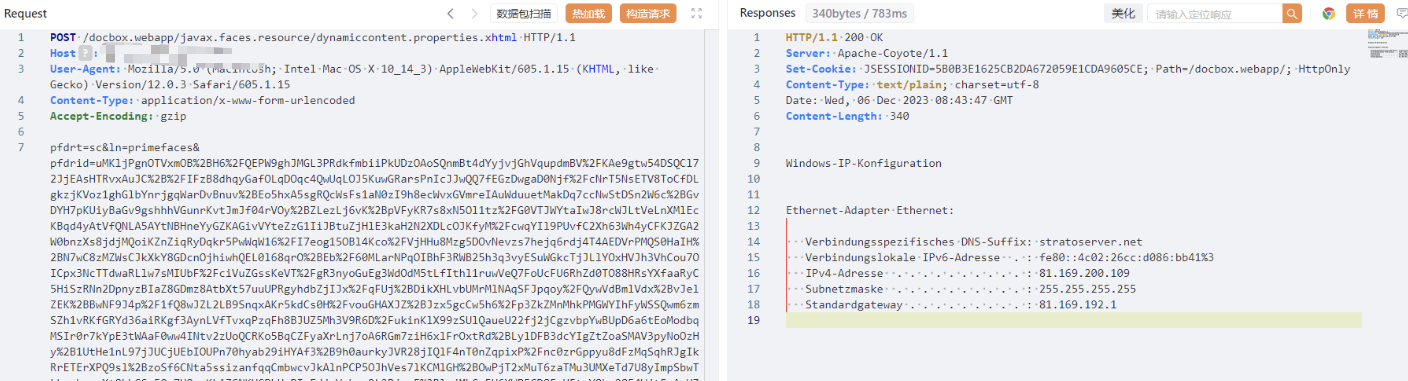The height and width of the screenshot is (381, 1408).
Task: Click Subnetzmaske value 255.255.255.255
Action: (x=1087, y=290)
